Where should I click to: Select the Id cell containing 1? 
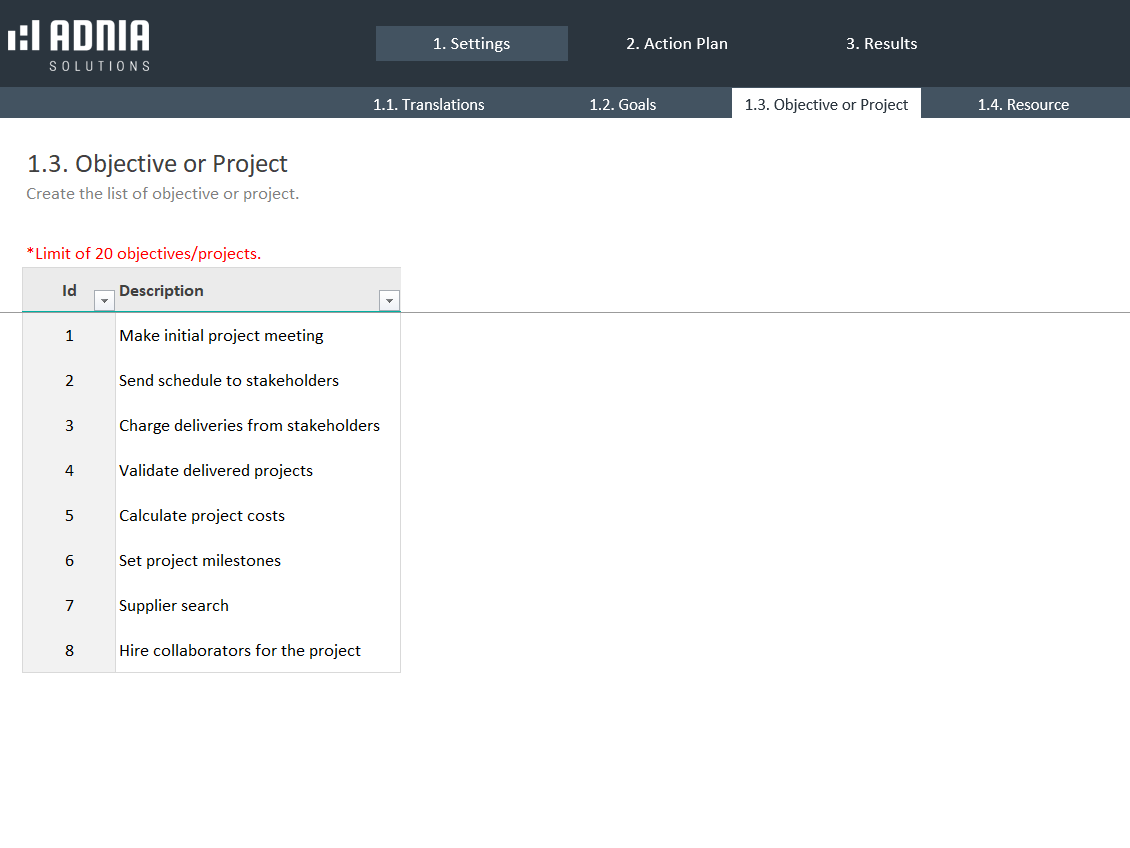coord(69,336)
